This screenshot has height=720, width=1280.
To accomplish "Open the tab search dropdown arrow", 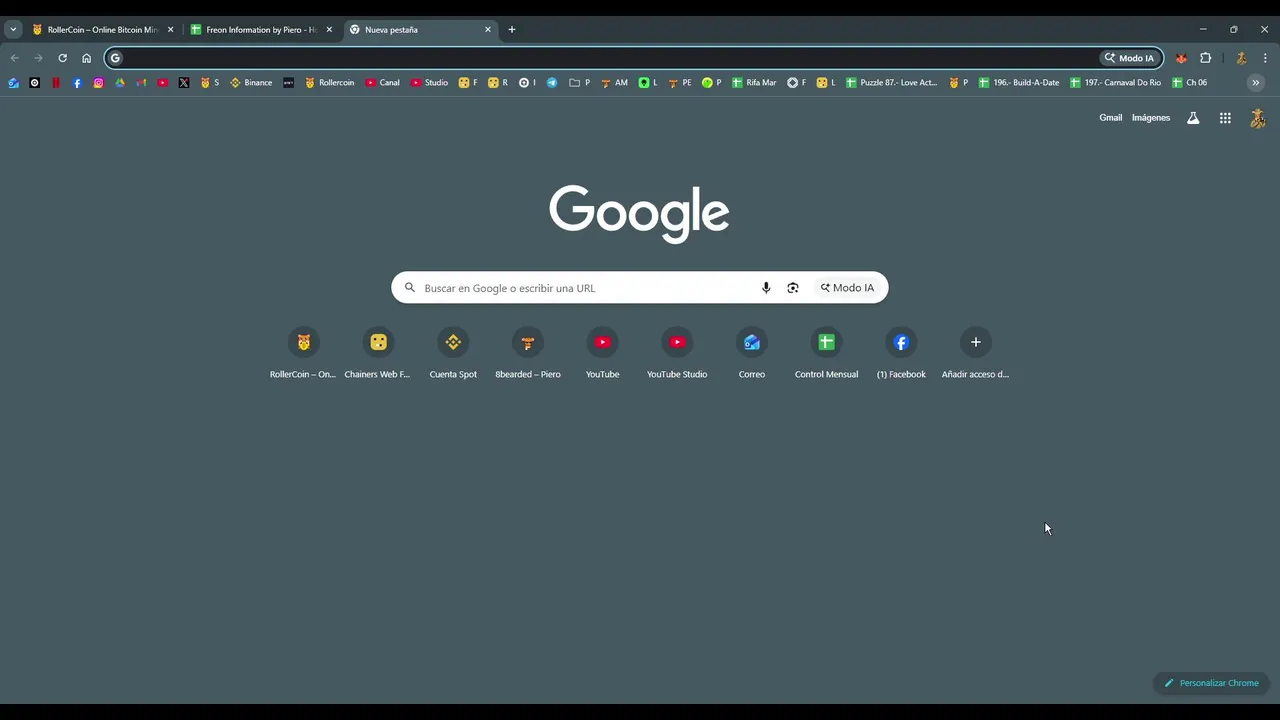I will pyautogui.click(x=13, y=30).
